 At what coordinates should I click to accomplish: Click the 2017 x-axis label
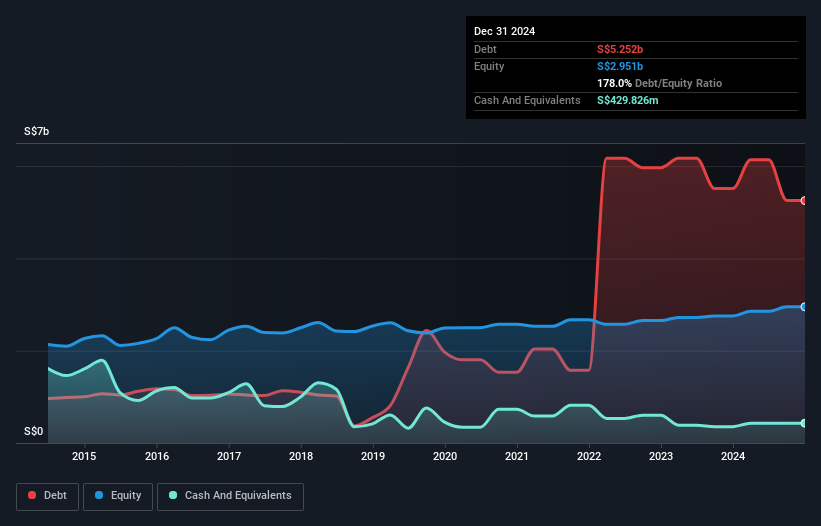pyautogui.click(x=229, y=456)
